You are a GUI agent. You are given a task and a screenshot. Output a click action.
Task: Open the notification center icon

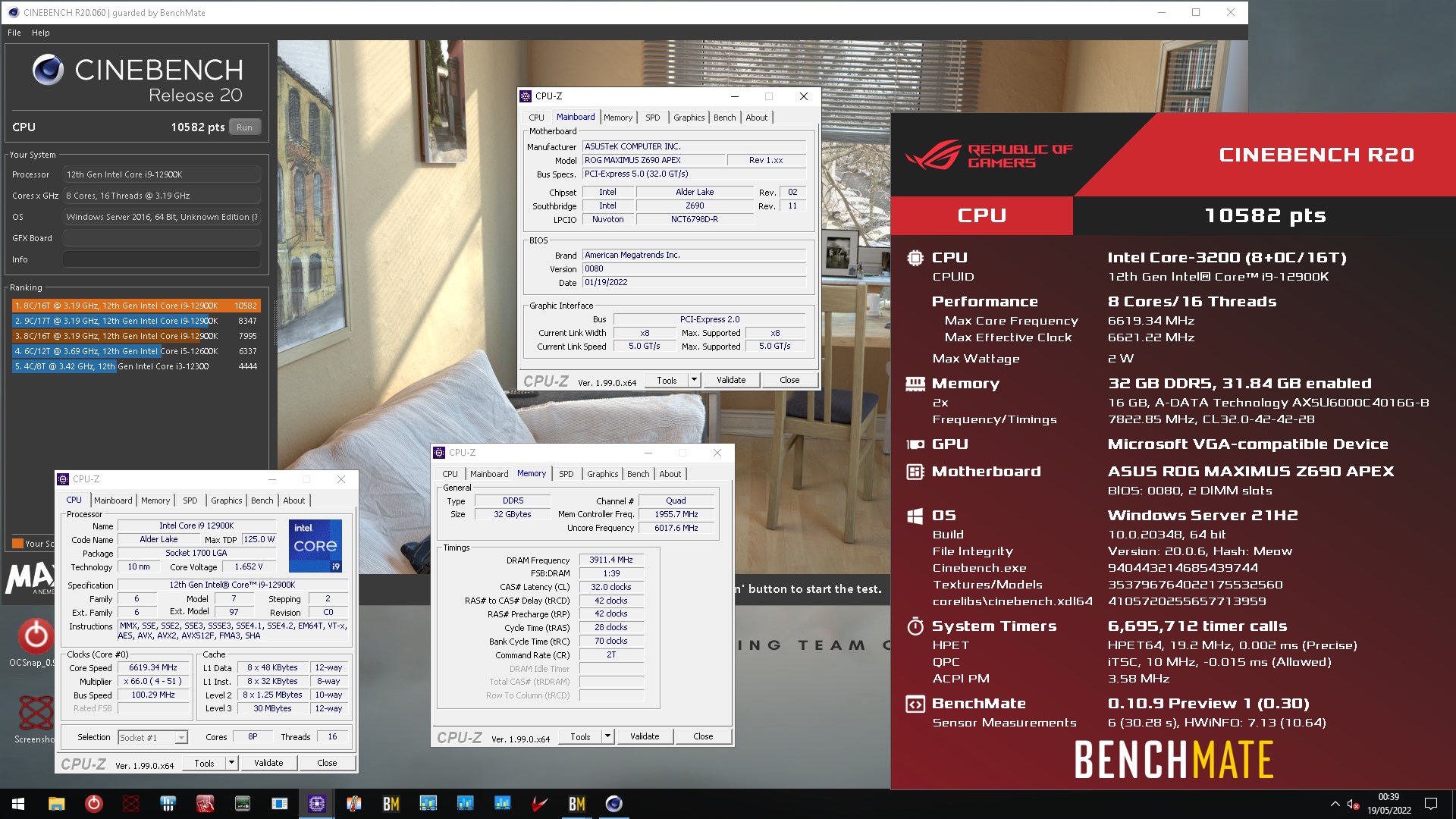1431,804
